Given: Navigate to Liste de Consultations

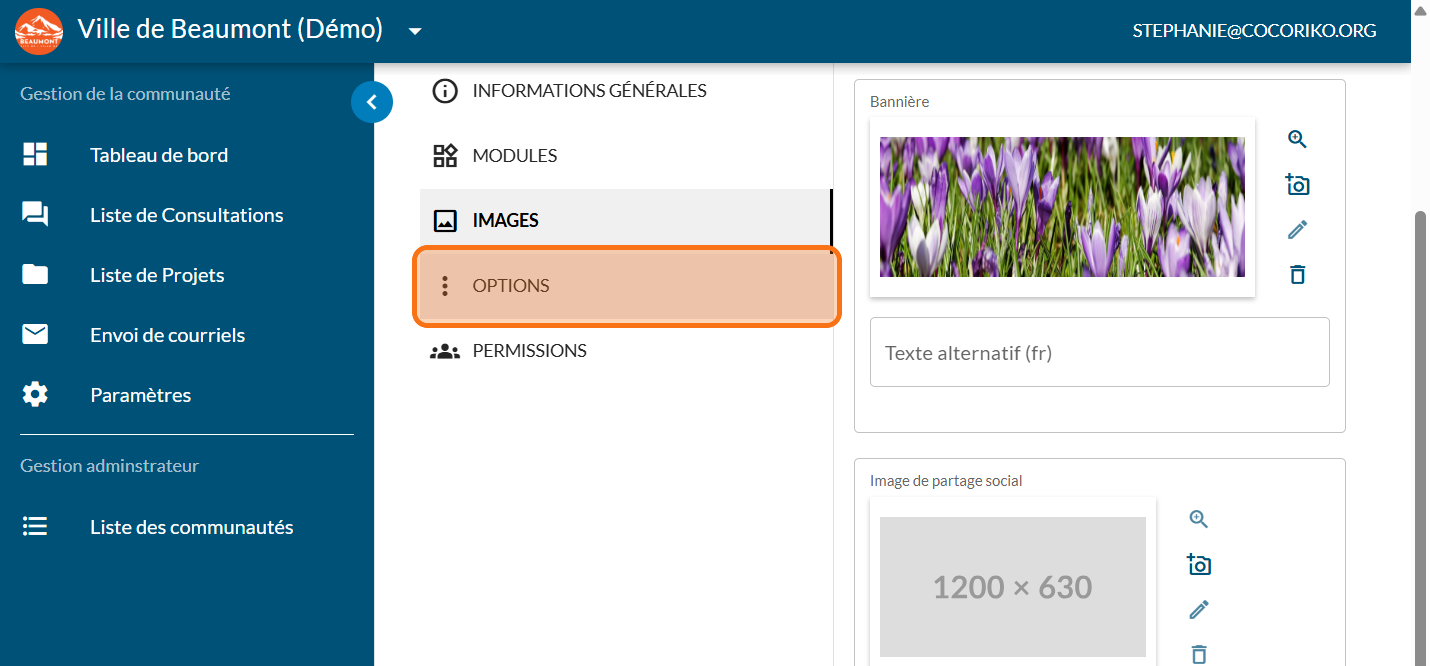Looking at the screenshot, I should click(186, 215).
